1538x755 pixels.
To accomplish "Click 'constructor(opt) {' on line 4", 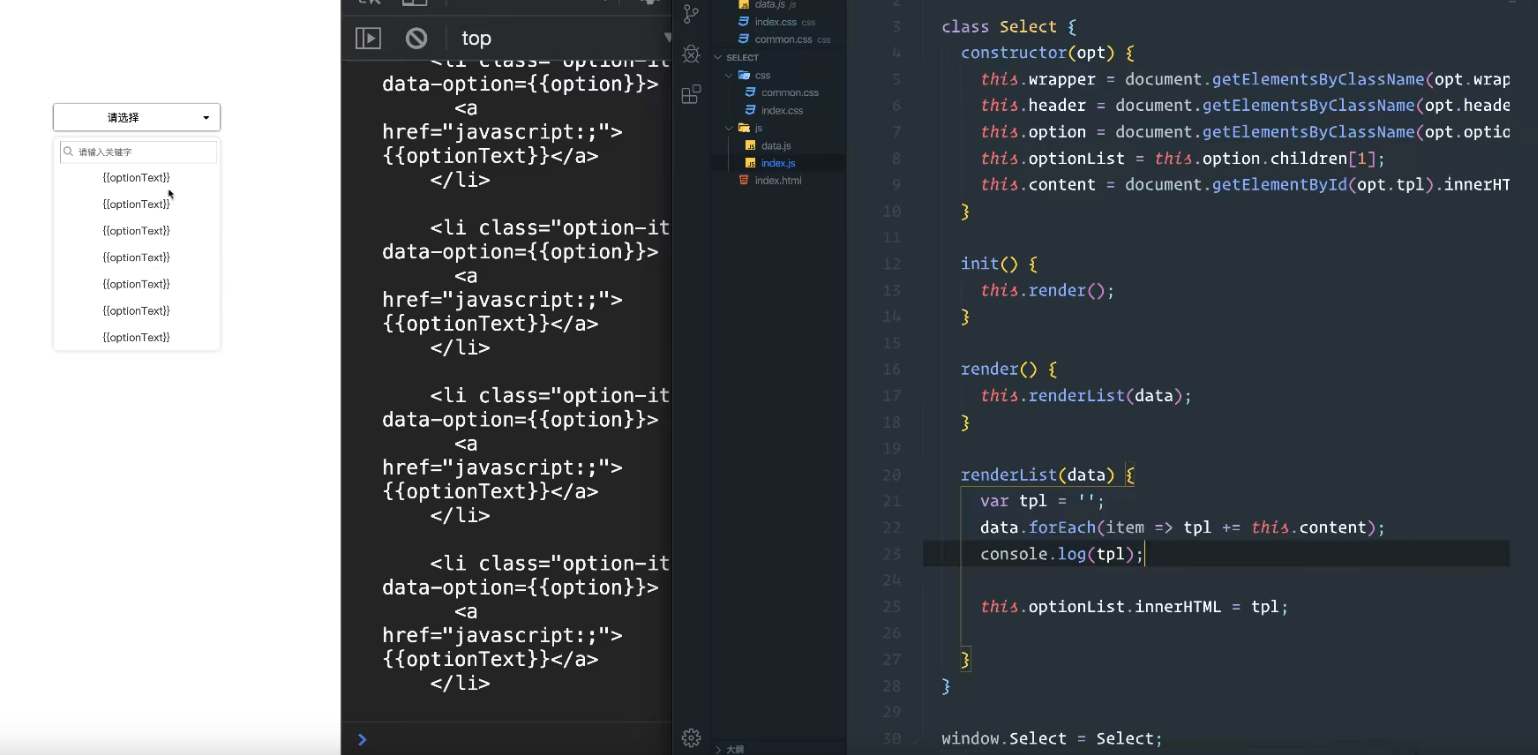I will pyautogui.click(x=1048, y=53).
